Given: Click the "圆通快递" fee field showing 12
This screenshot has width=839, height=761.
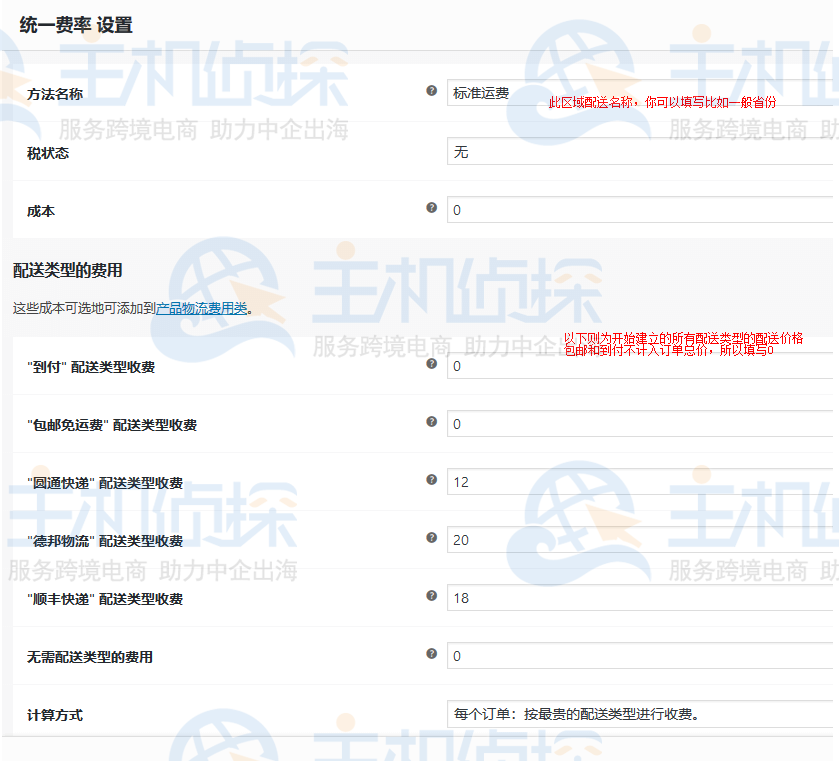Looking at the screenshot, I should pyautogui.click(x=640, y=482).
